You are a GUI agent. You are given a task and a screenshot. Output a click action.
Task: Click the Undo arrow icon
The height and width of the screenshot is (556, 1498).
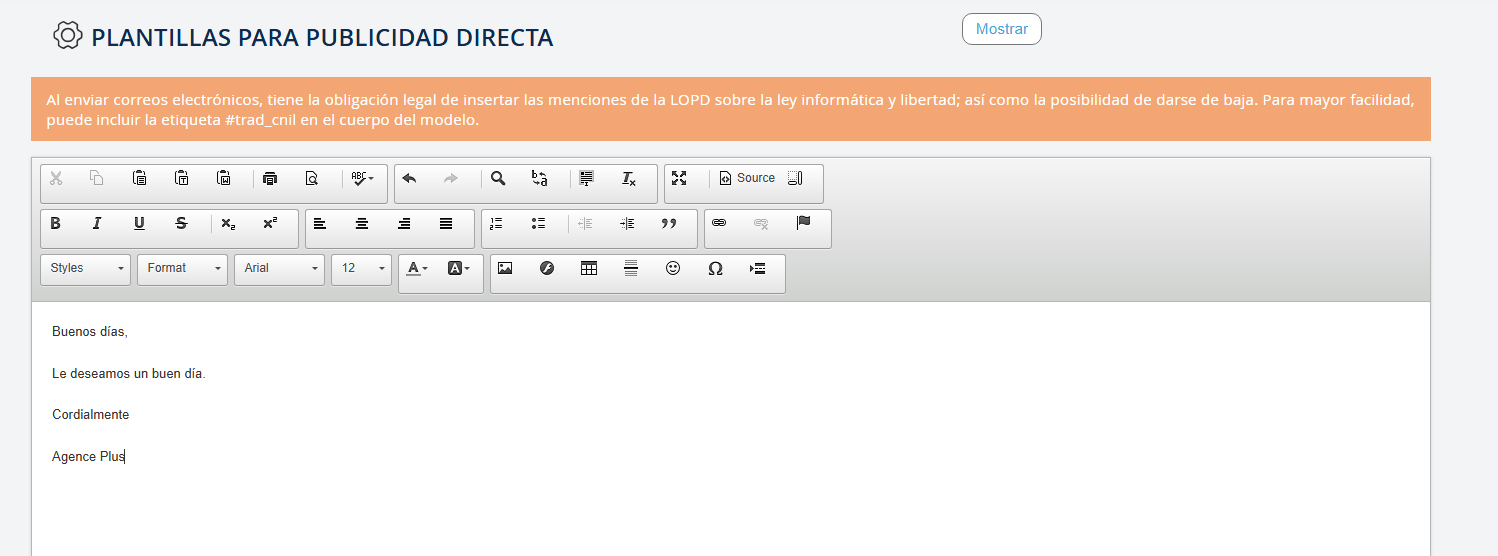pyautogui.click(x=408, y=179)
